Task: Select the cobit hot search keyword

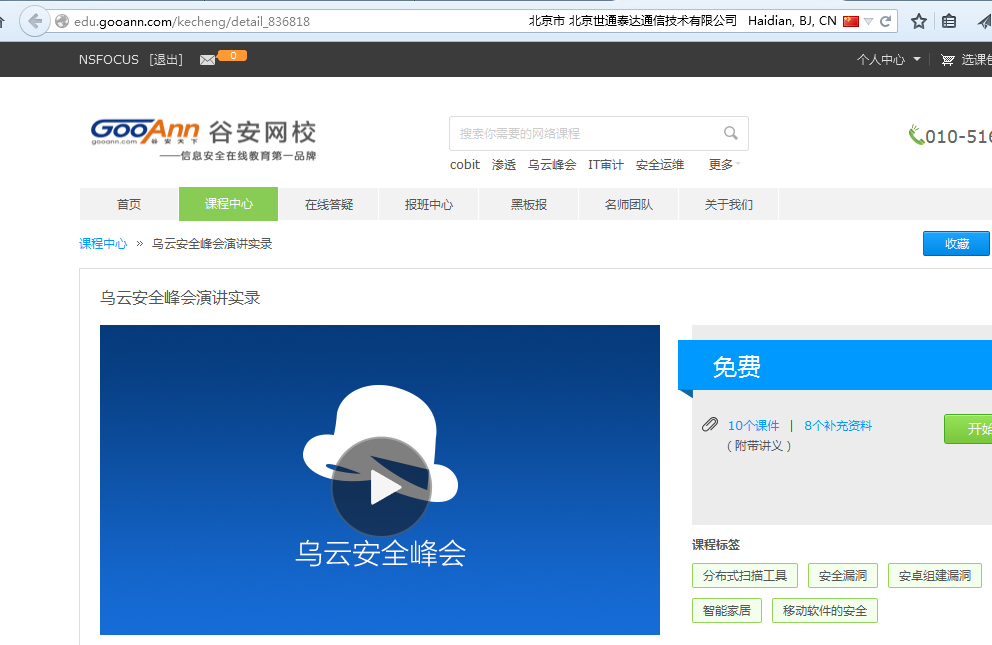Action: [465, 165]
